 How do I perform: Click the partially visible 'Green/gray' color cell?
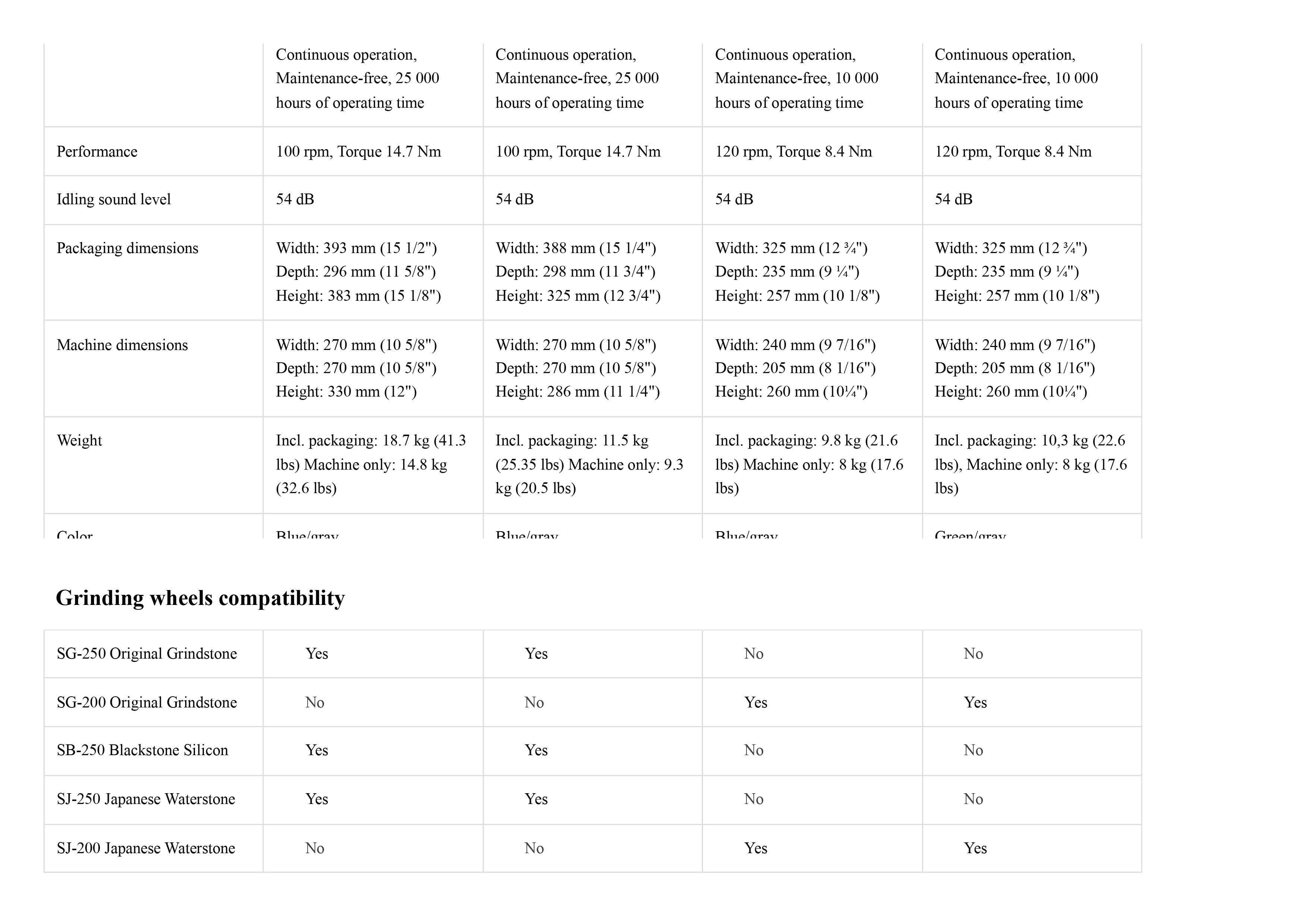(969, 534)
